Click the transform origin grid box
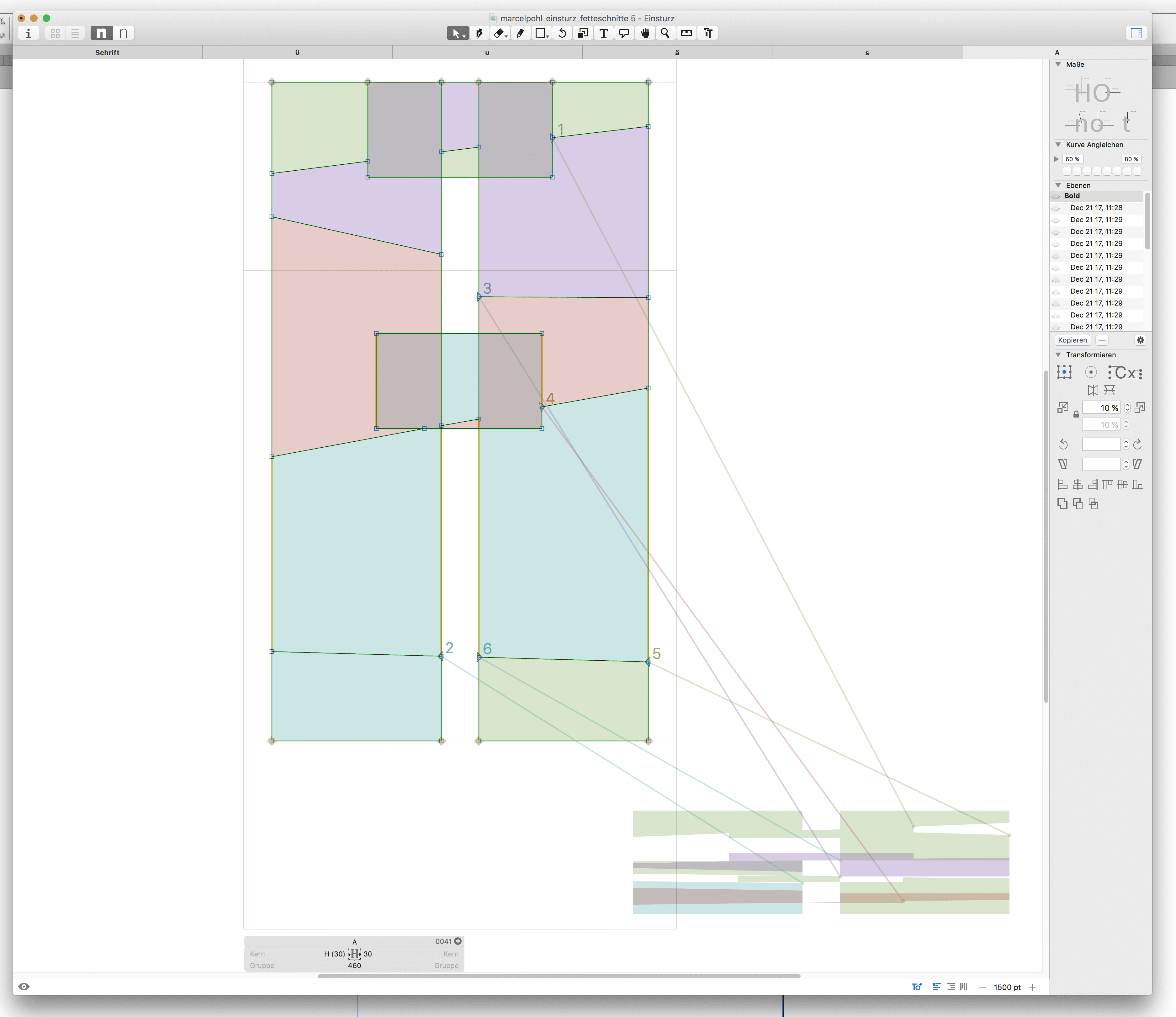Image resolution: width=1176 pixels, height=1017 pixels. click(x=1064, y=372)
